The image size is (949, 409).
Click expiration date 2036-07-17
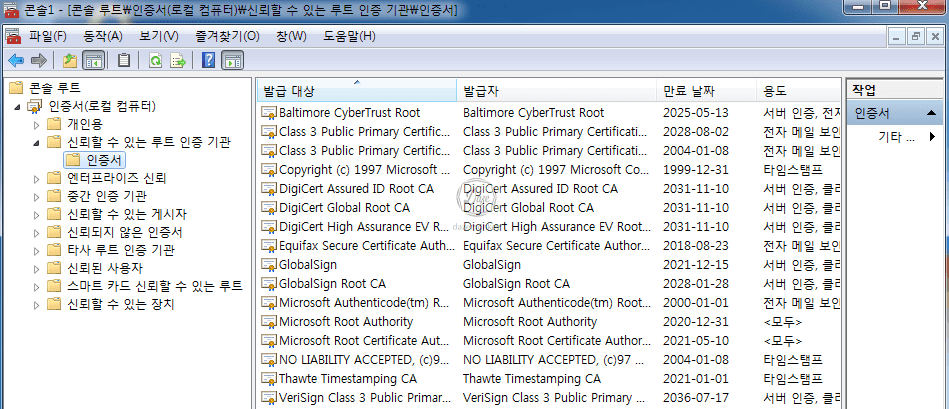(696, 398)
